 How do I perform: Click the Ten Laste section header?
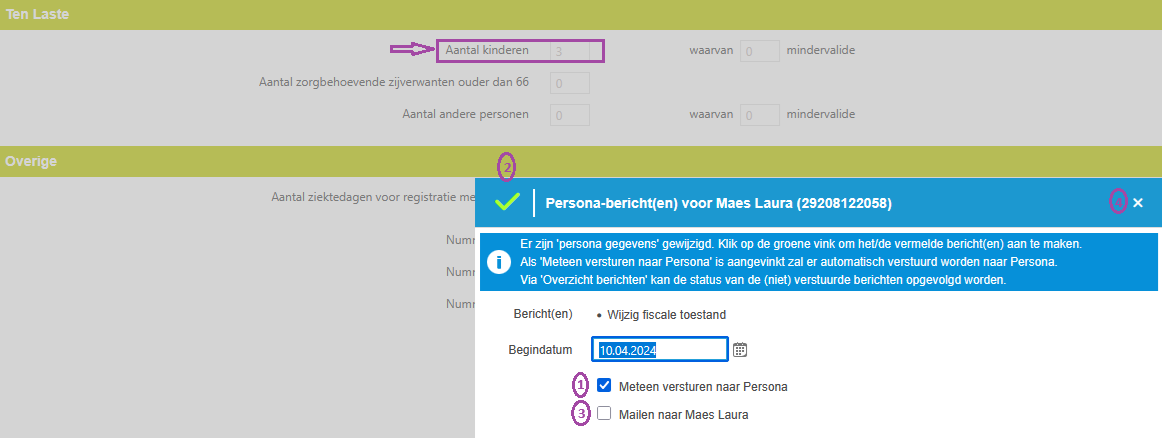[30, 14]
